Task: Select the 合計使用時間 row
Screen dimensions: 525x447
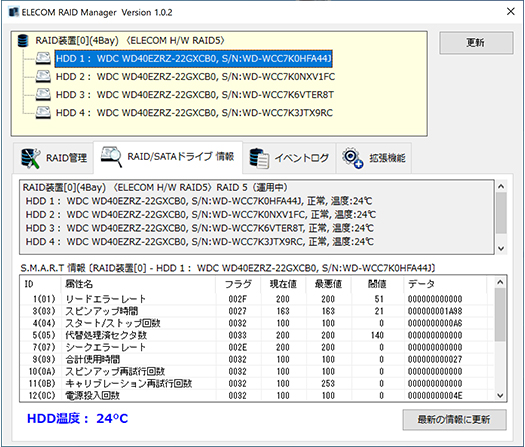Action: 256,359
